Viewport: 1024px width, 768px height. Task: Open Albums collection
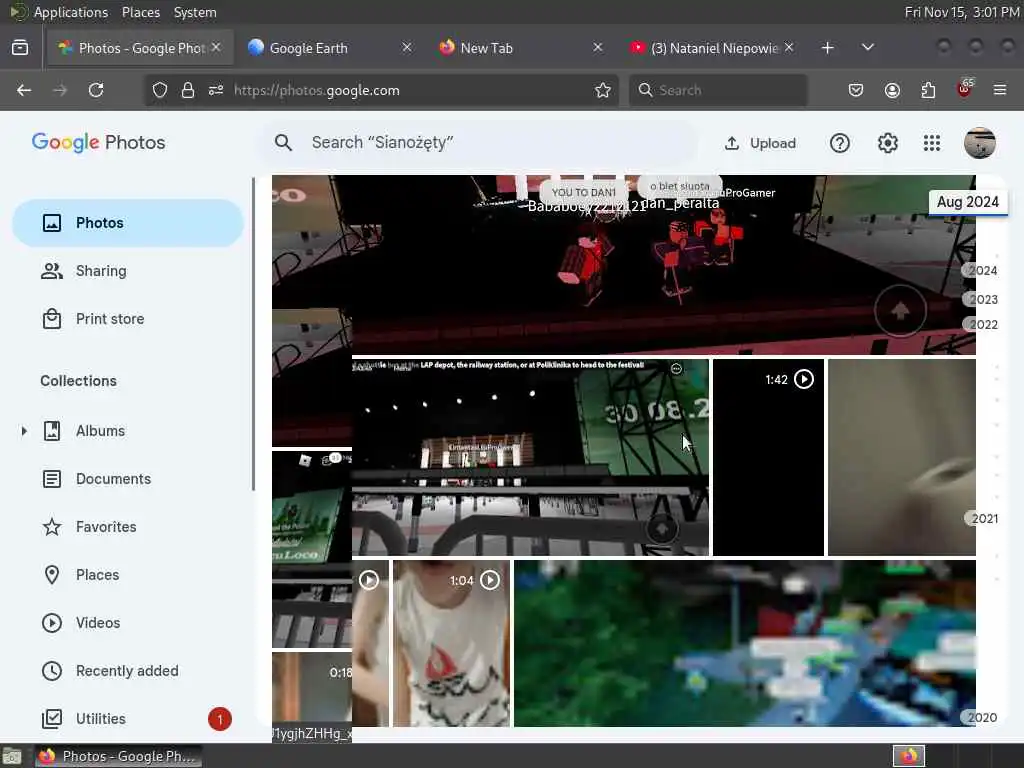pos(100,431)
